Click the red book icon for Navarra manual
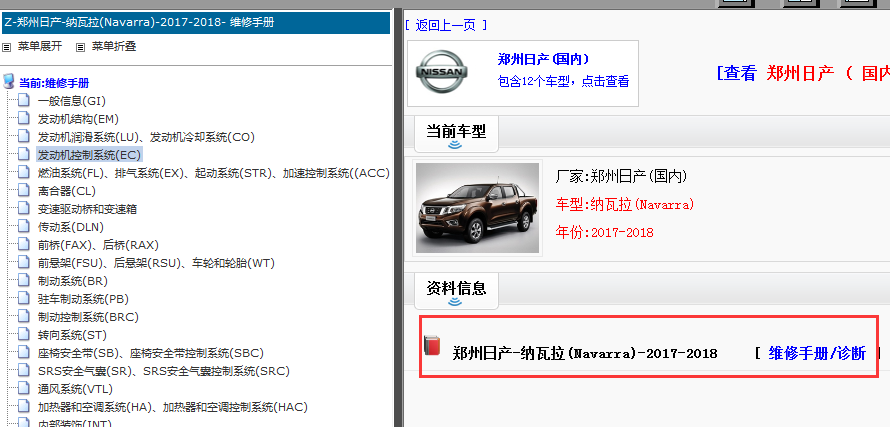This screenshot has width=890, height=427. pyautogui.click(x=433, y=346)
